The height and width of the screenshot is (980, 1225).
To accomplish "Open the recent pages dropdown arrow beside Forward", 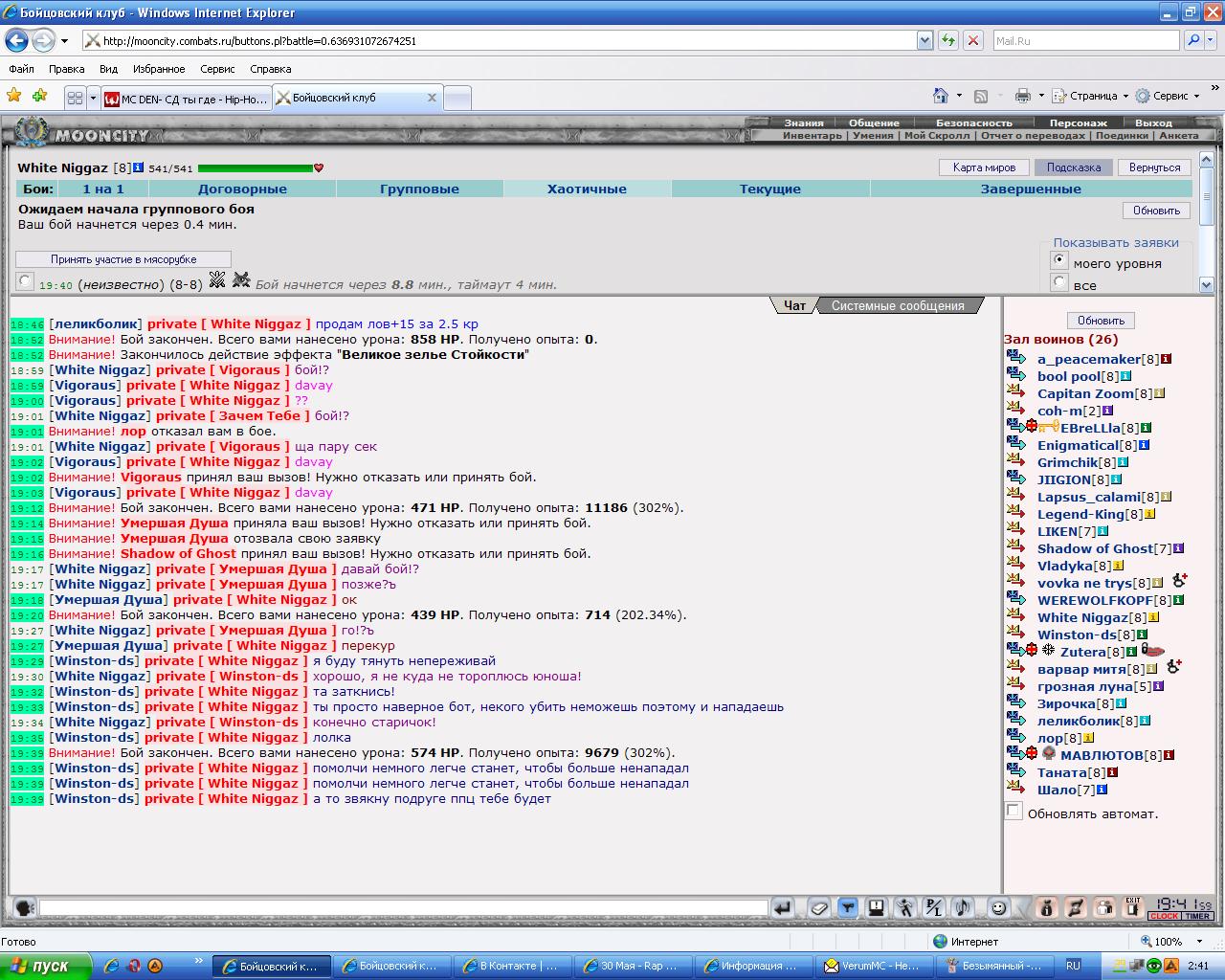I will tap(64, 41).
